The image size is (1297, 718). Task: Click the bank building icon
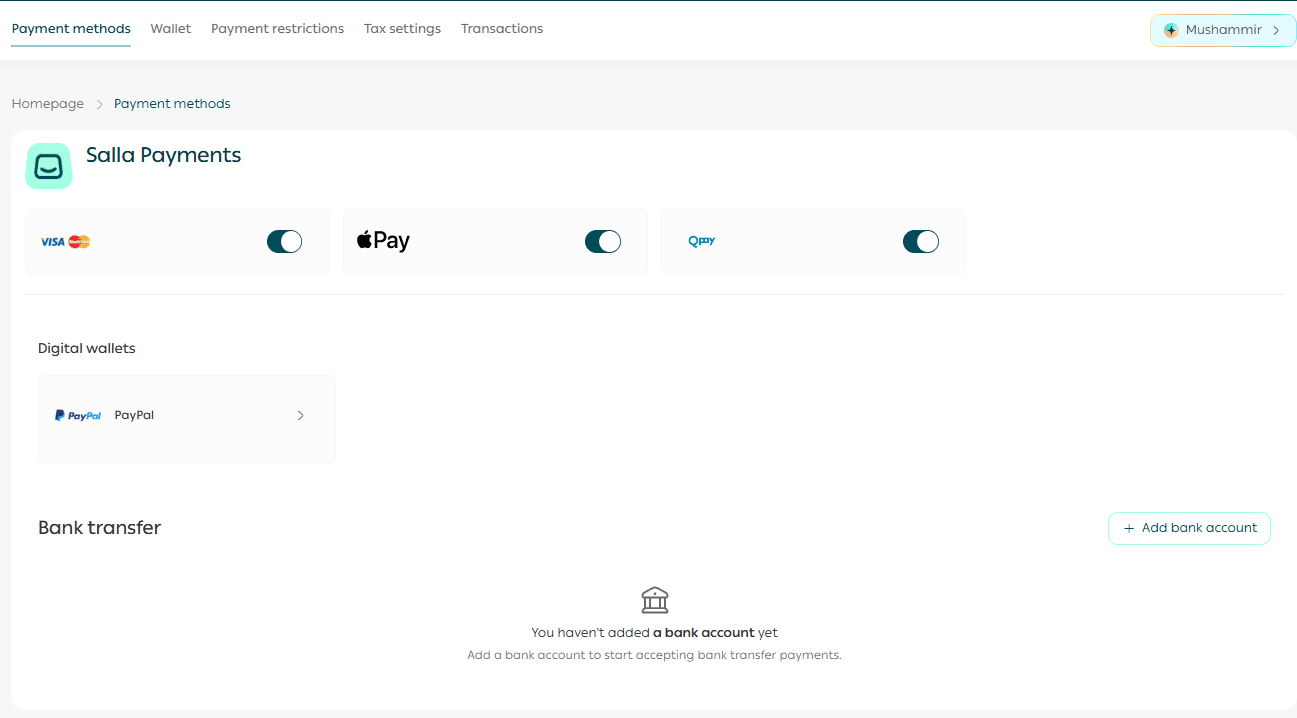pos(655,600)
